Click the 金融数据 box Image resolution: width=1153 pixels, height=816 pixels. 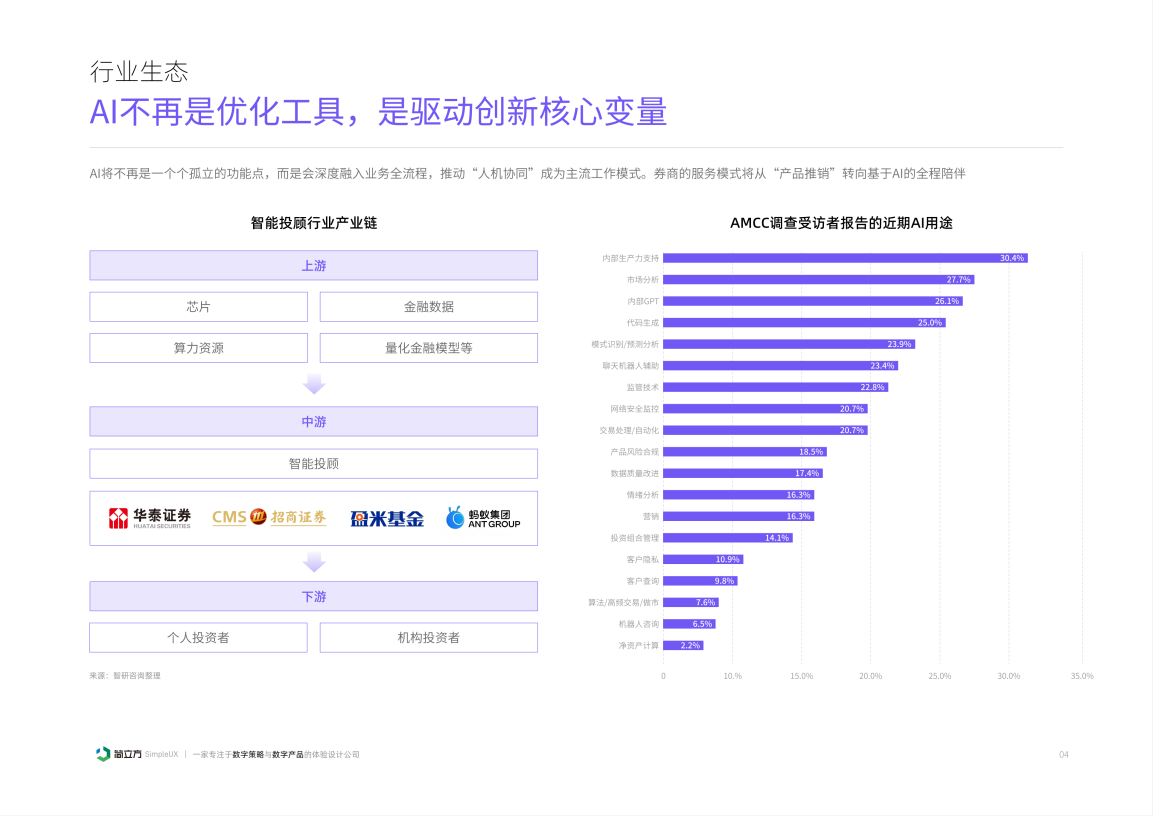click(x=428, y=307)
